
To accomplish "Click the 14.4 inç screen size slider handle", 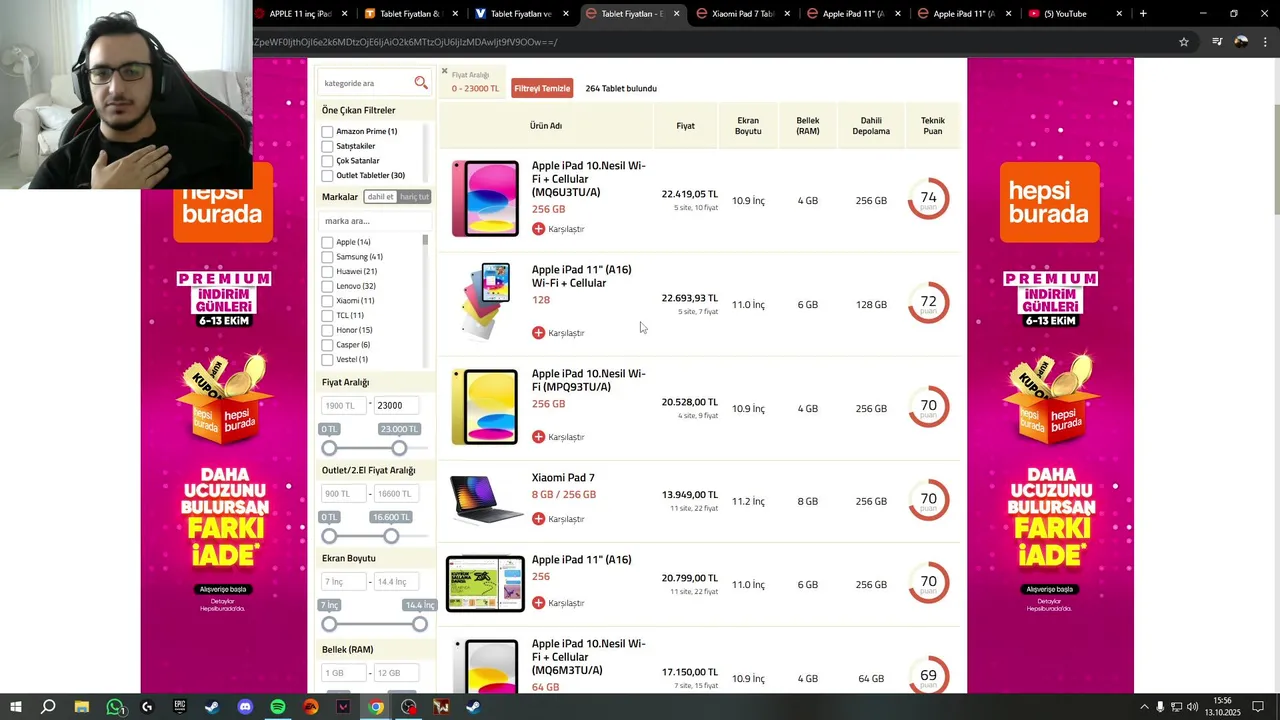I will click(x=420, y=624).
